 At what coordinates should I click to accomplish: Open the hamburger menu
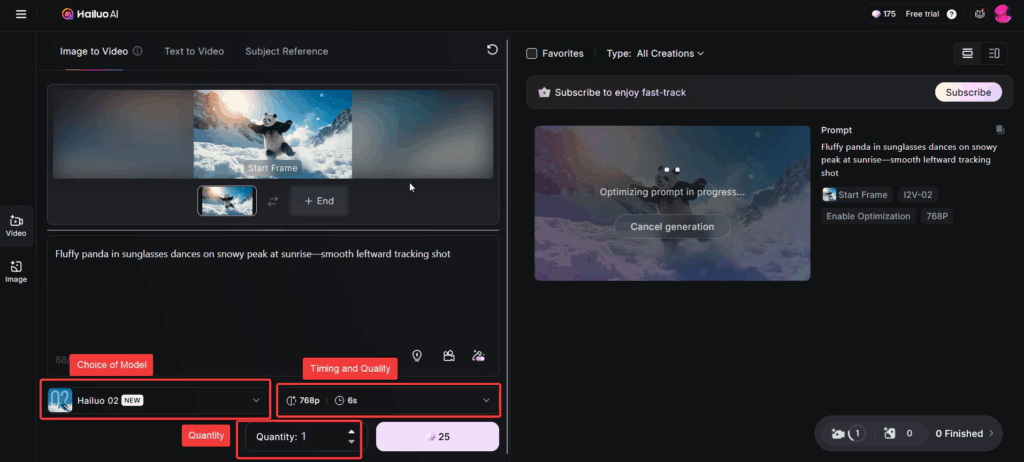(21, 14)
